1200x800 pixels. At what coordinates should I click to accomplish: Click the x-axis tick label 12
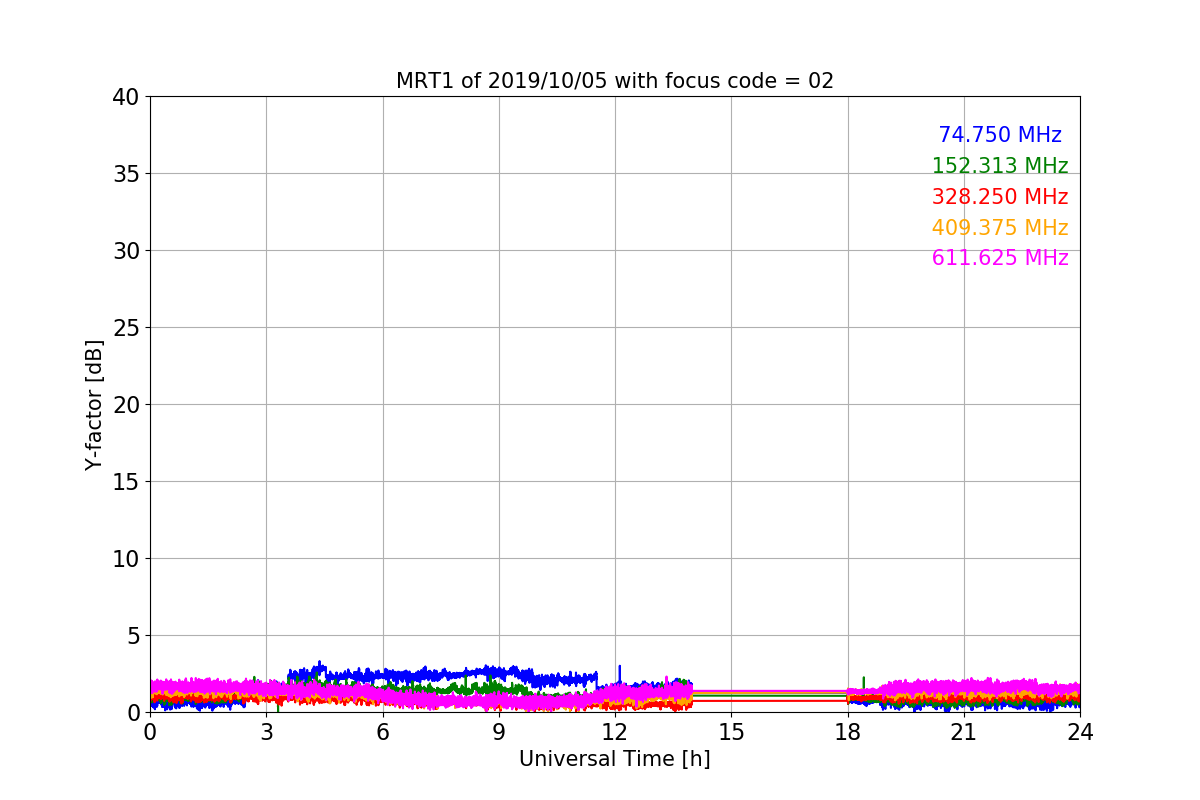point(615,731)
